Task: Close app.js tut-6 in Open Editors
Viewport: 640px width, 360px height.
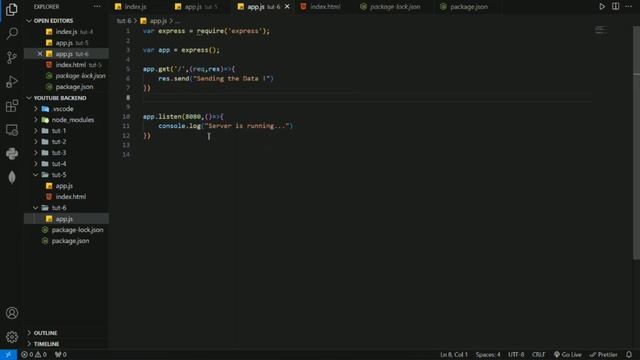Action: pos(40,54)
